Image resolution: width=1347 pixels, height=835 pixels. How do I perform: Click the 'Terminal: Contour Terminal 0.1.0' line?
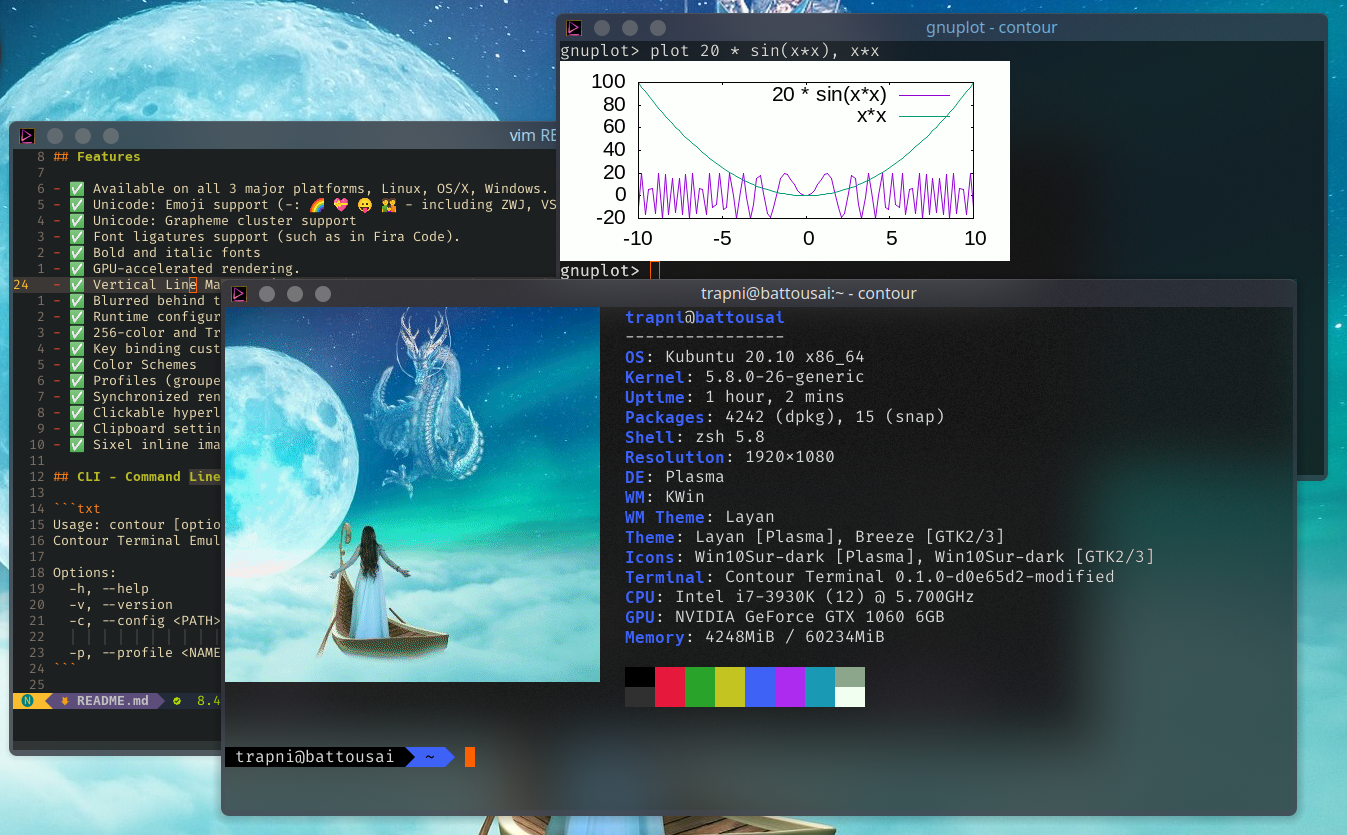[x=869, y=577]
